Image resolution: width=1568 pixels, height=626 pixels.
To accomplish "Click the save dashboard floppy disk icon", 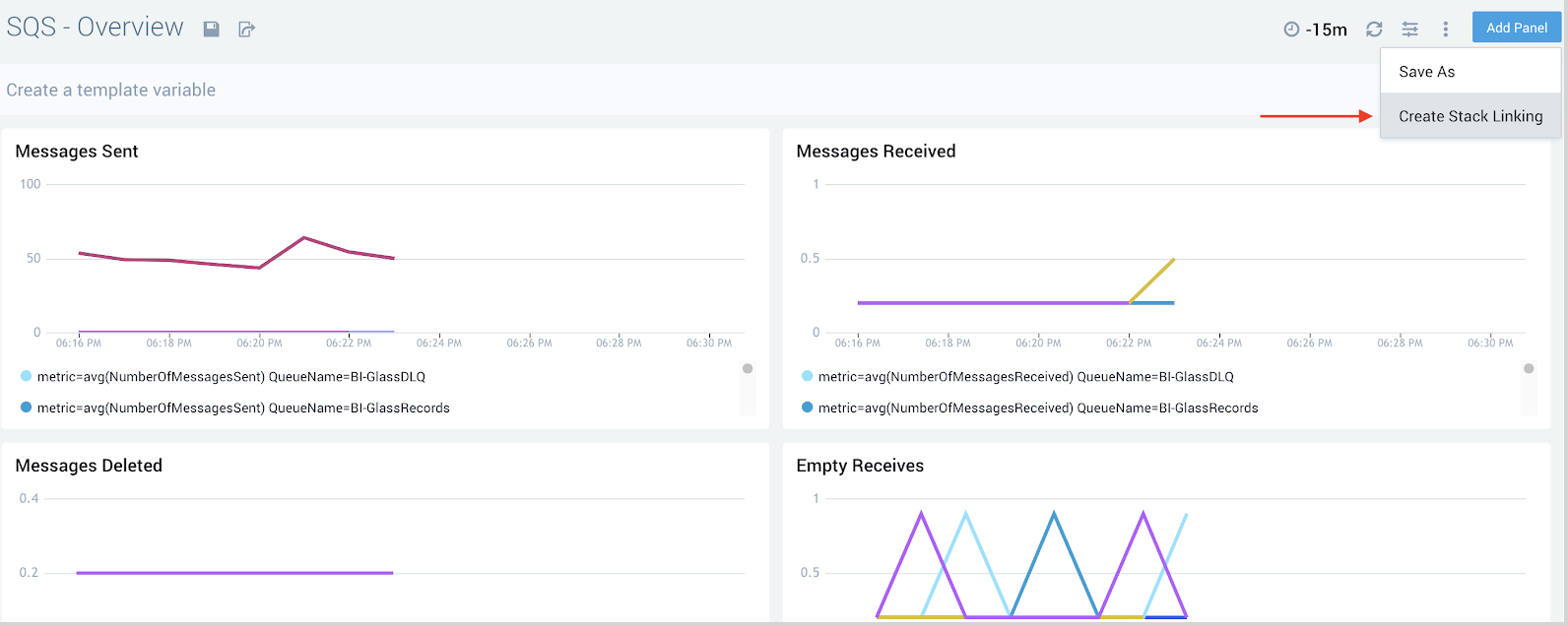I will (x=211, y=30).
